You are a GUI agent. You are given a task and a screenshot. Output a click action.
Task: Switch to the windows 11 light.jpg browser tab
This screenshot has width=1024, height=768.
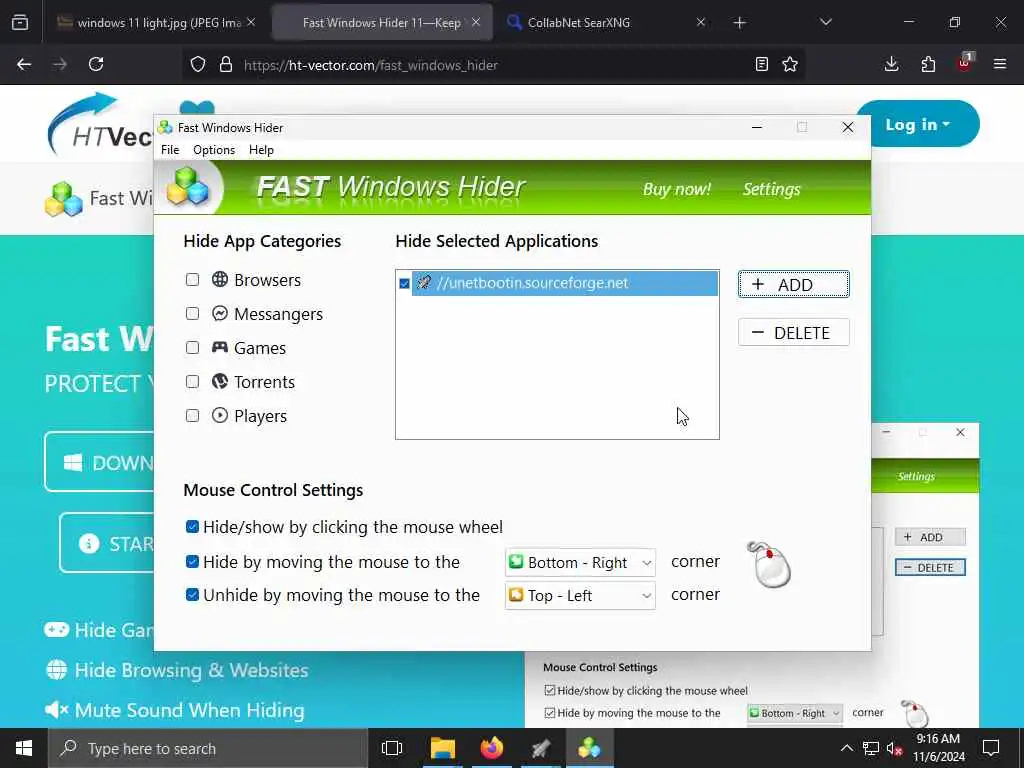[157, 22]
